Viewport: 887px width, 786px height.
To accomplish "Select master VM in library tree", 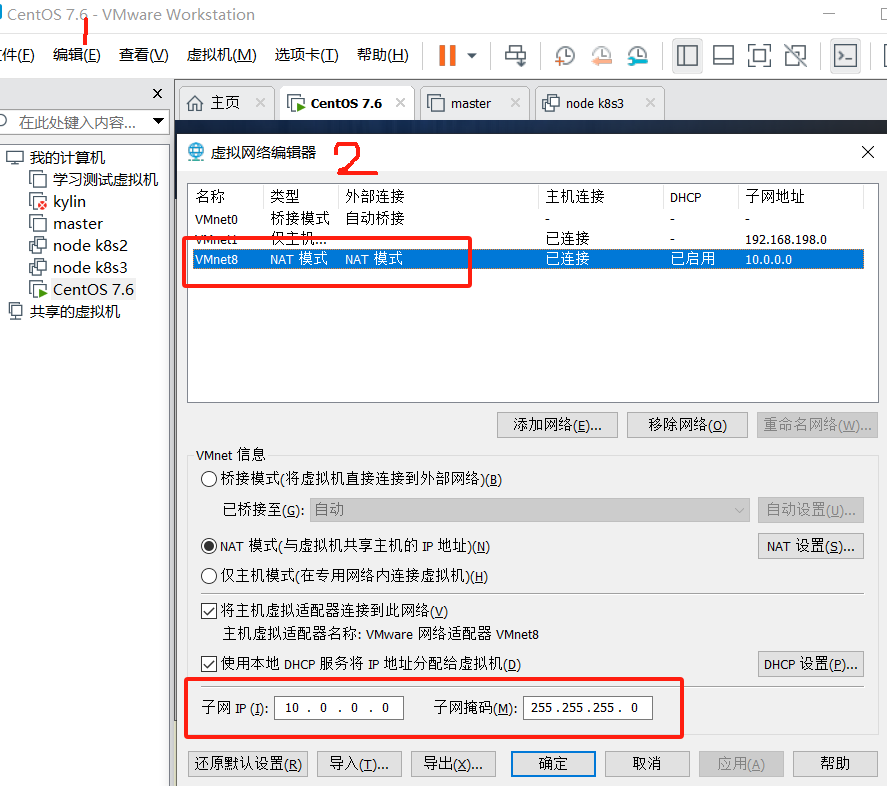I will point(77,224).
